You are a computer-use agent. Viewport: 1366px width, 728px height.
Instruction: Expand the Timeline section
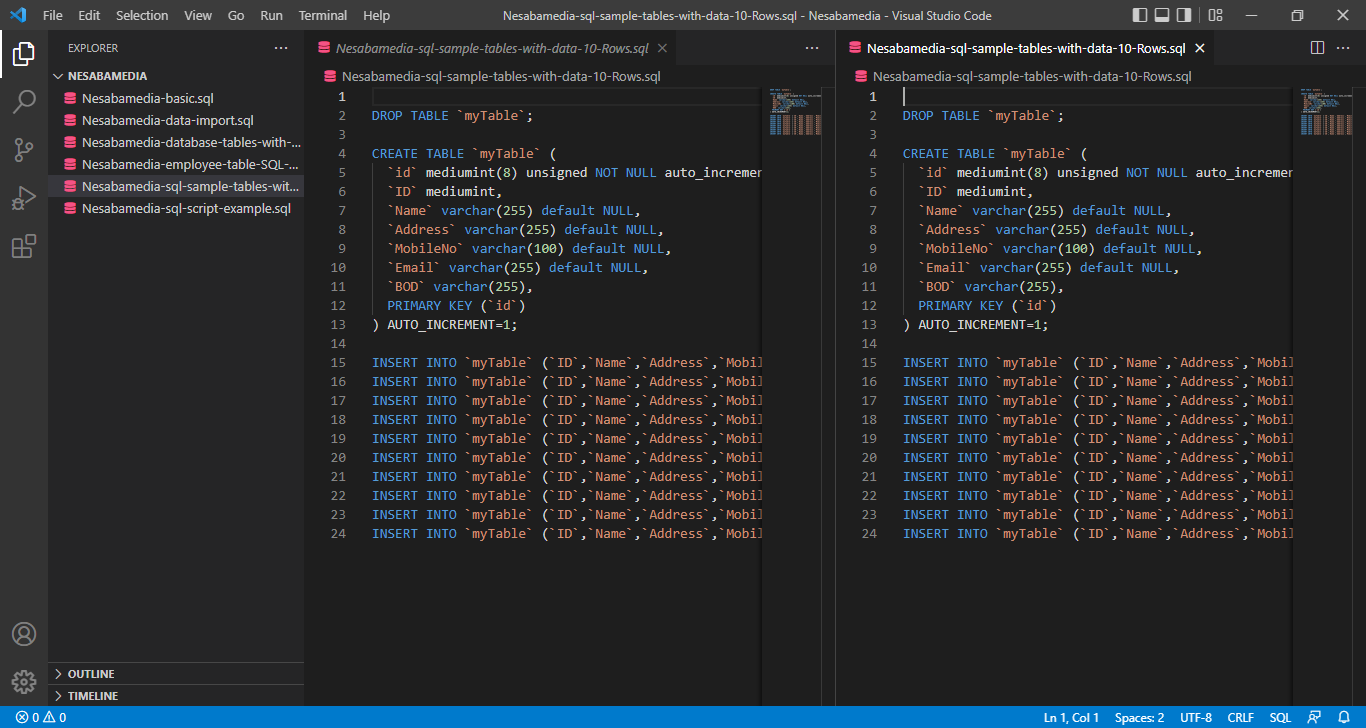[x=92, y=696]
